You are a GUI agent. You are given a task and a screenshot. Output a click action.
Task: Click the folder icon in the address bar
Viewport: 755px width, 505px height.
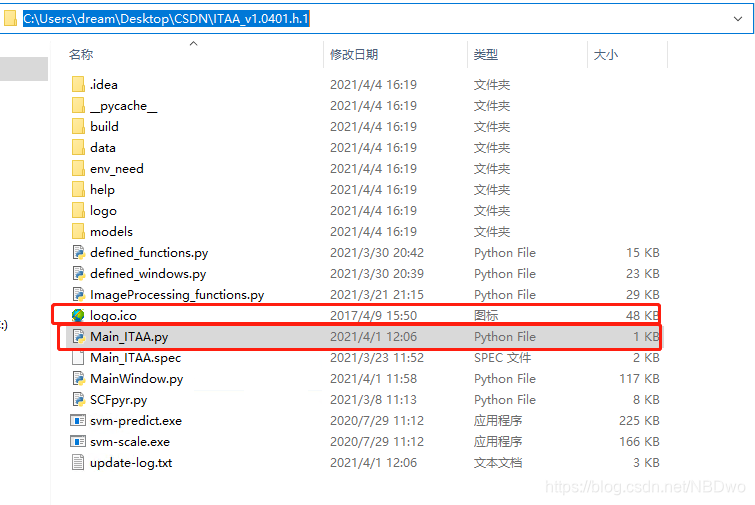coord(10,18)
